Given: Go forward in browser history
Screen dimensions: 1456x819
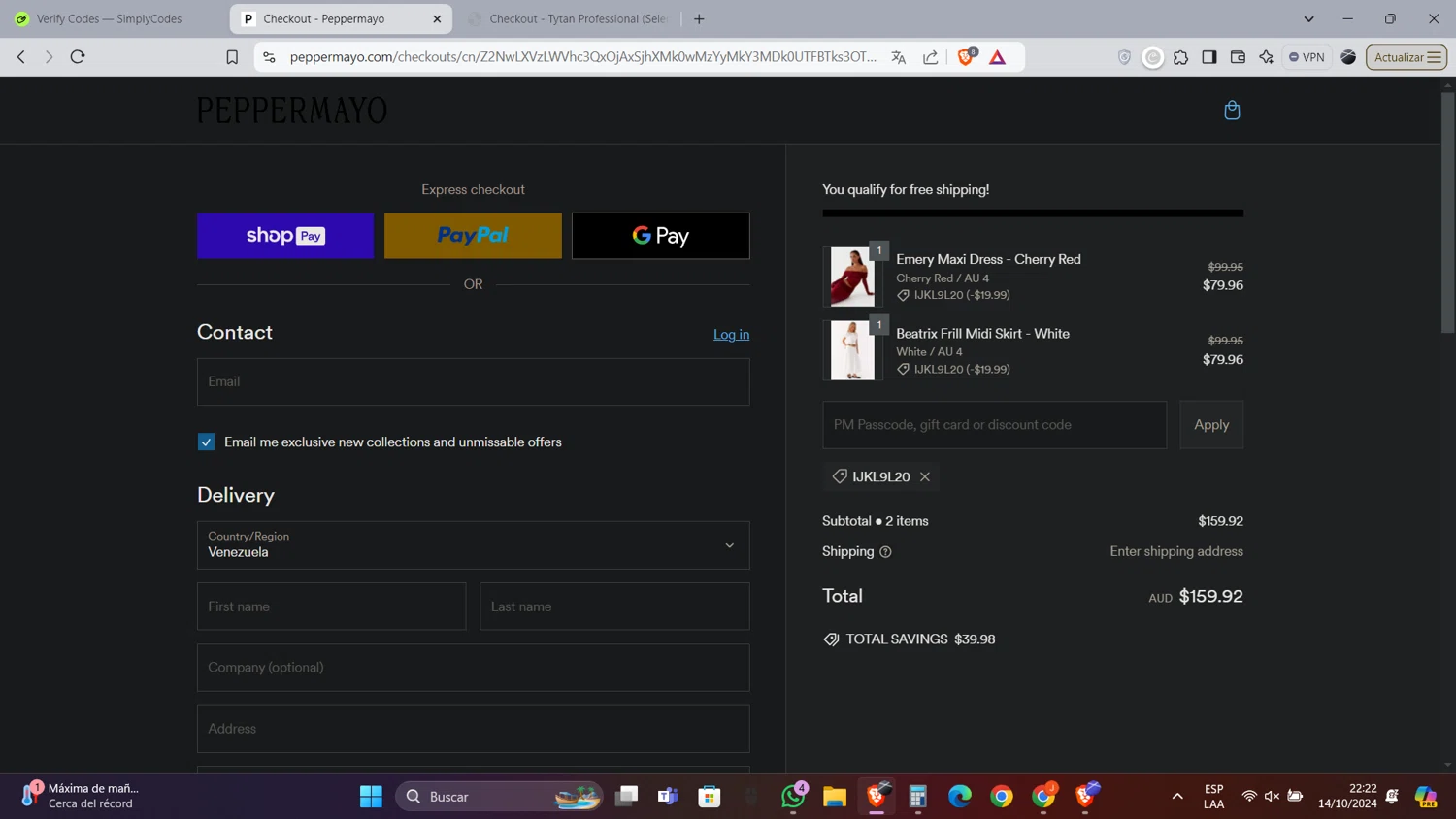Looking at the screenshot, I should pos(49,57).
